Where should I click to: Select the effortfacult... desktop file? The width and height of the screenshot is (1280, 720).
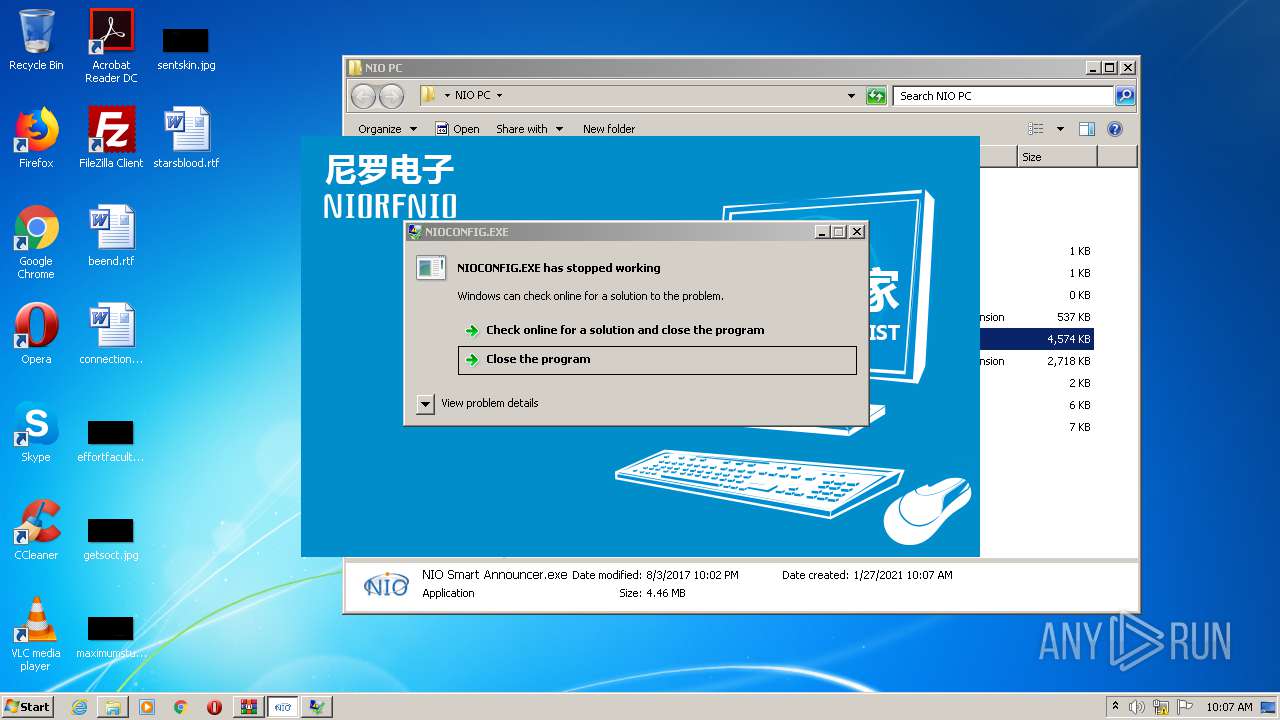(x=111, y=441)
